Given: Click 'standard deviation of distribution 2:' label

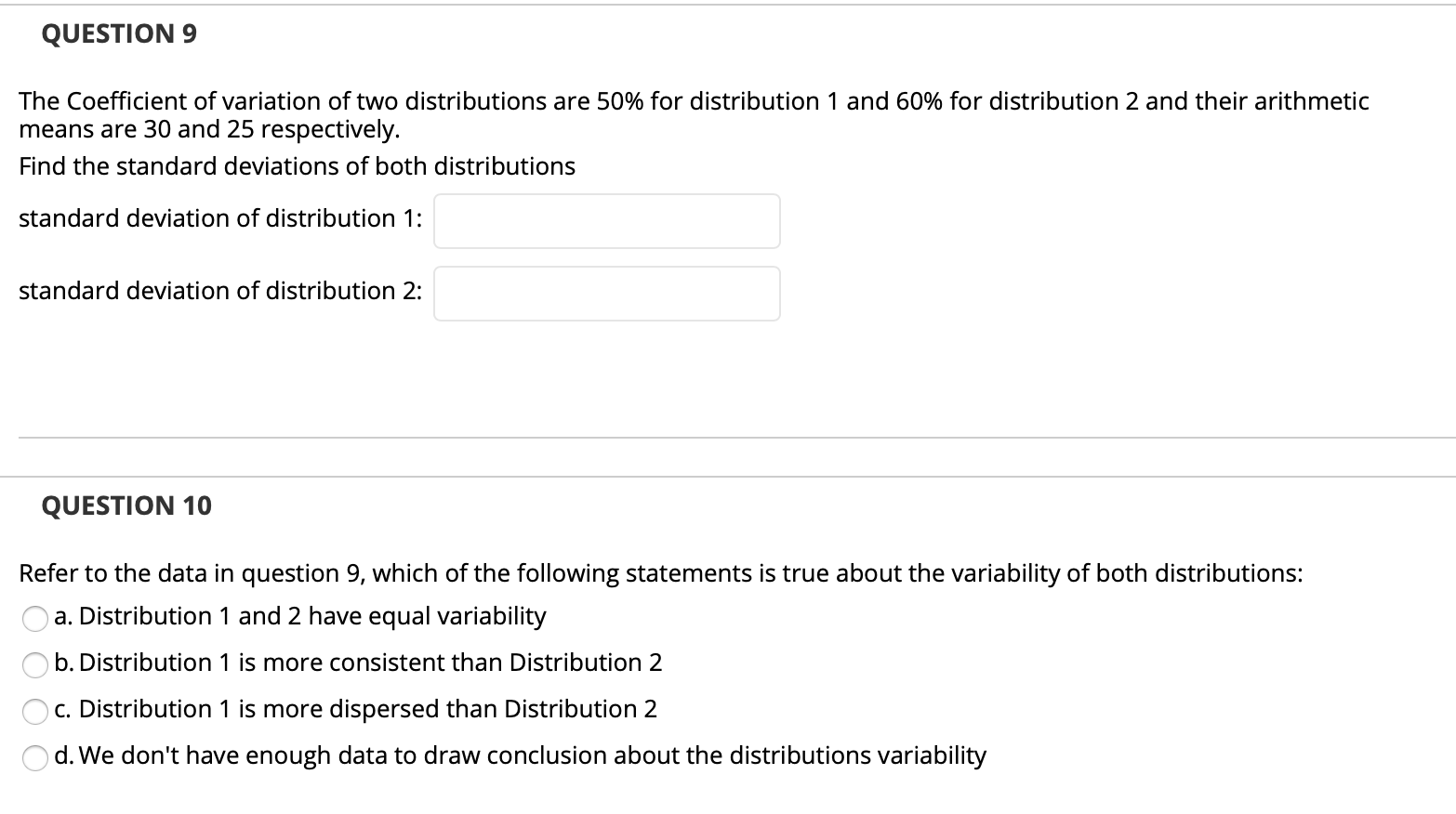Looking at the screenshot, I should coord(220,291).
